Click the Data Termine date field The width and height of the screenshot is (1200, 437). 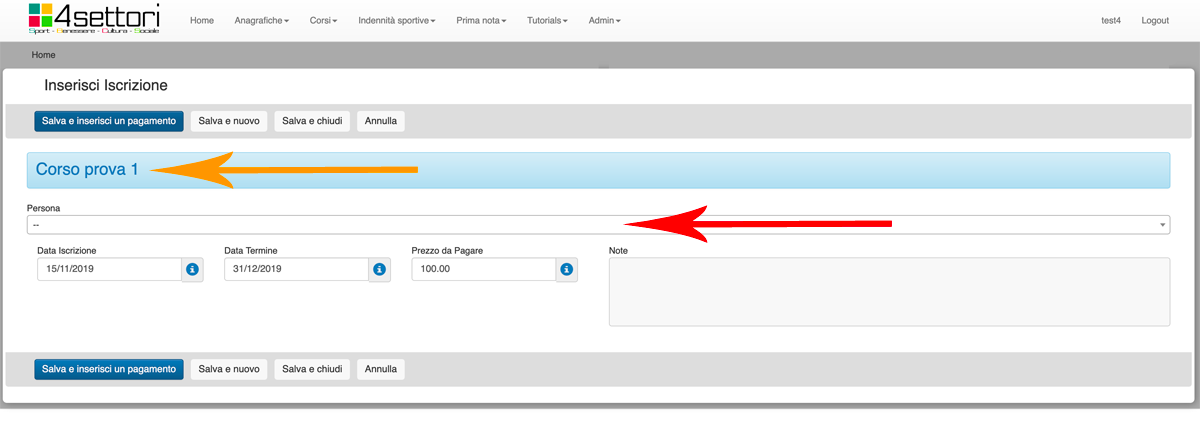click(296, 270)
